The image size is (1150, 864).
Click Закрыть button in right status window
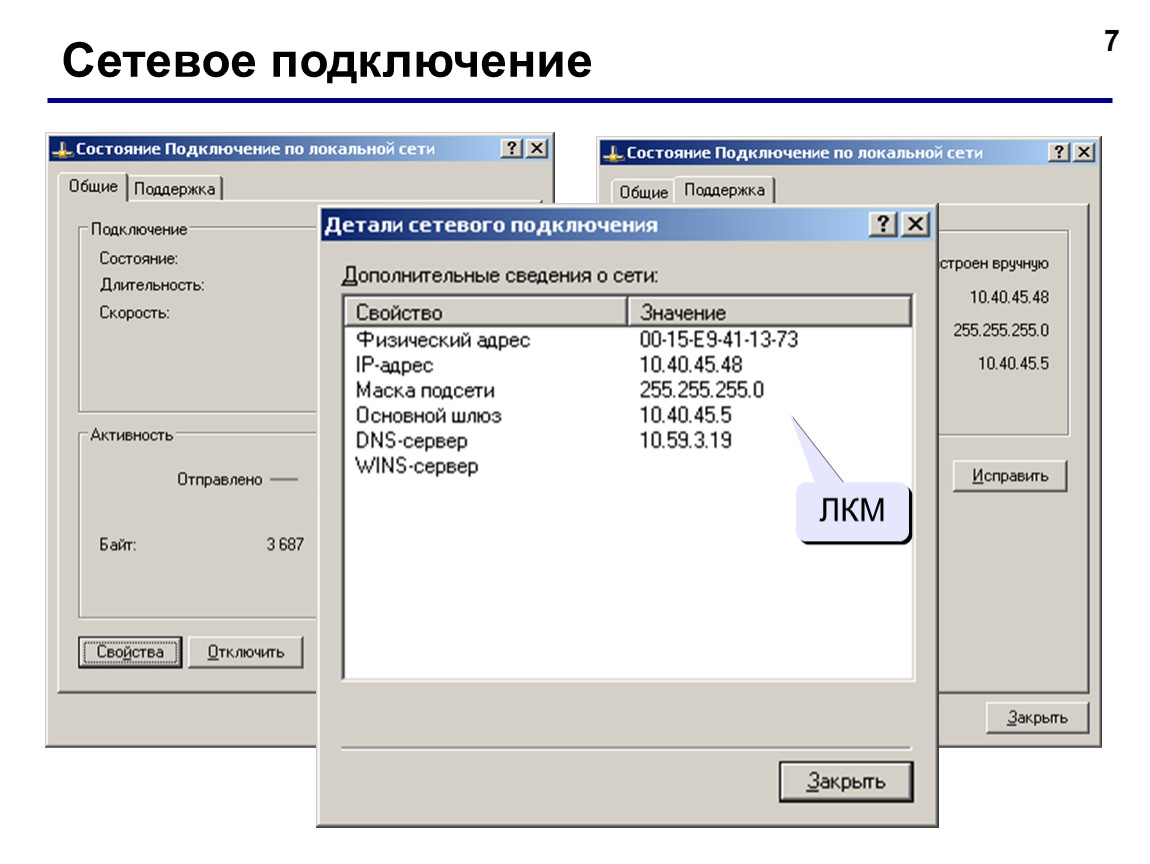[1037, 717]
